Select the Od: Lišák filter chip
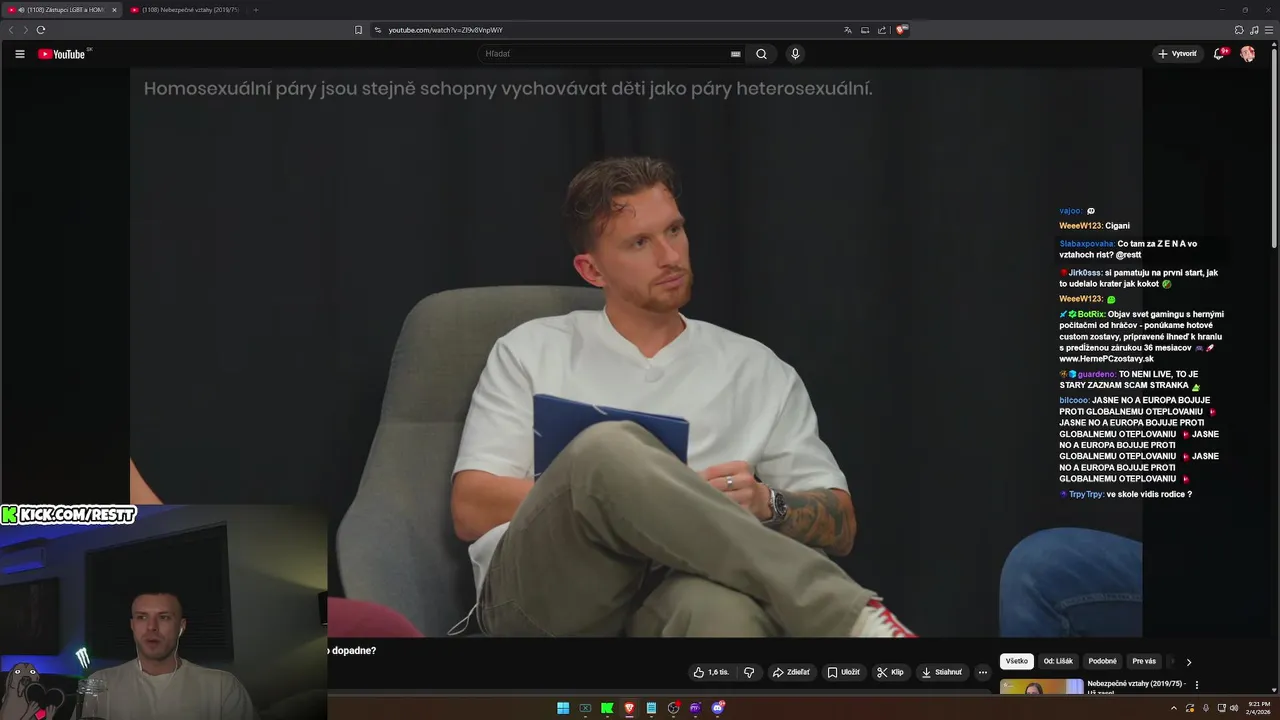The image size is (1280, 720). [x=1058, y=661]
